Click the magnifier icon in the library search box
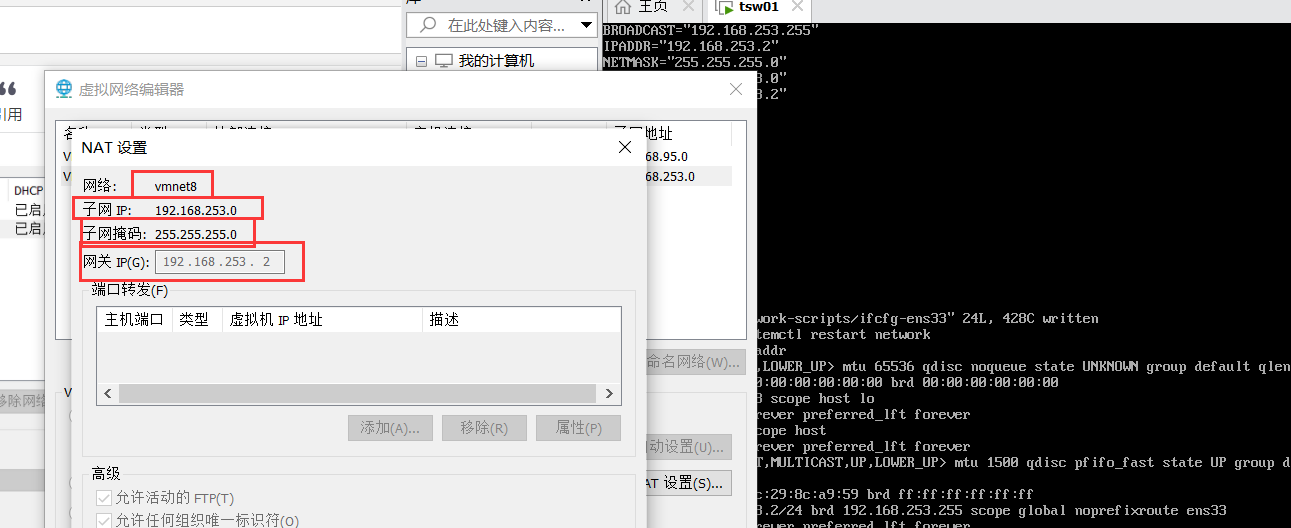This screenshot has width=1291, height=528. coord(428,24)
